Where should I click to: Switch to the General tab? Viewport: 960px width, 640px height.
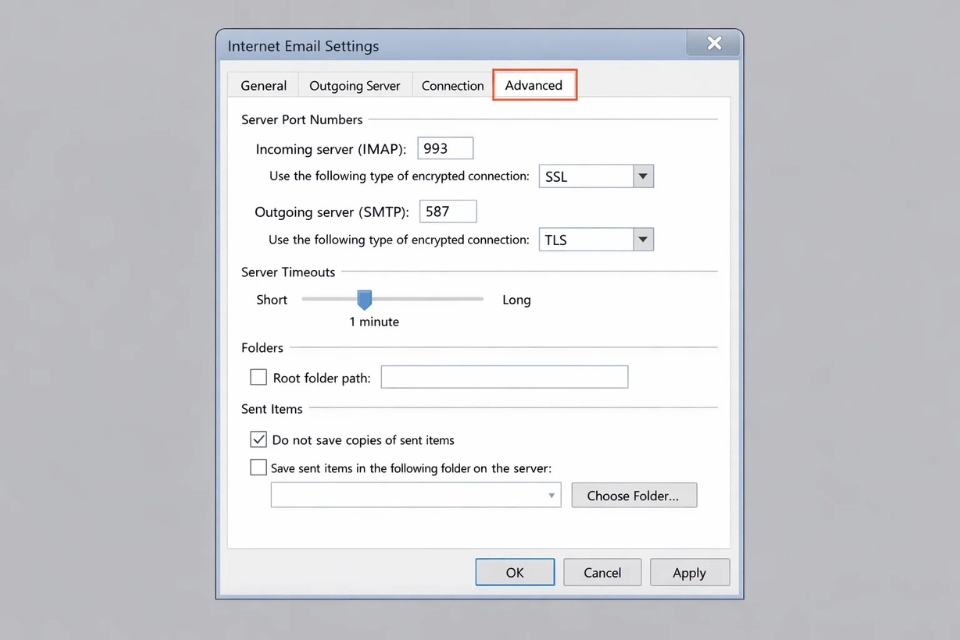tap(262, 85)
